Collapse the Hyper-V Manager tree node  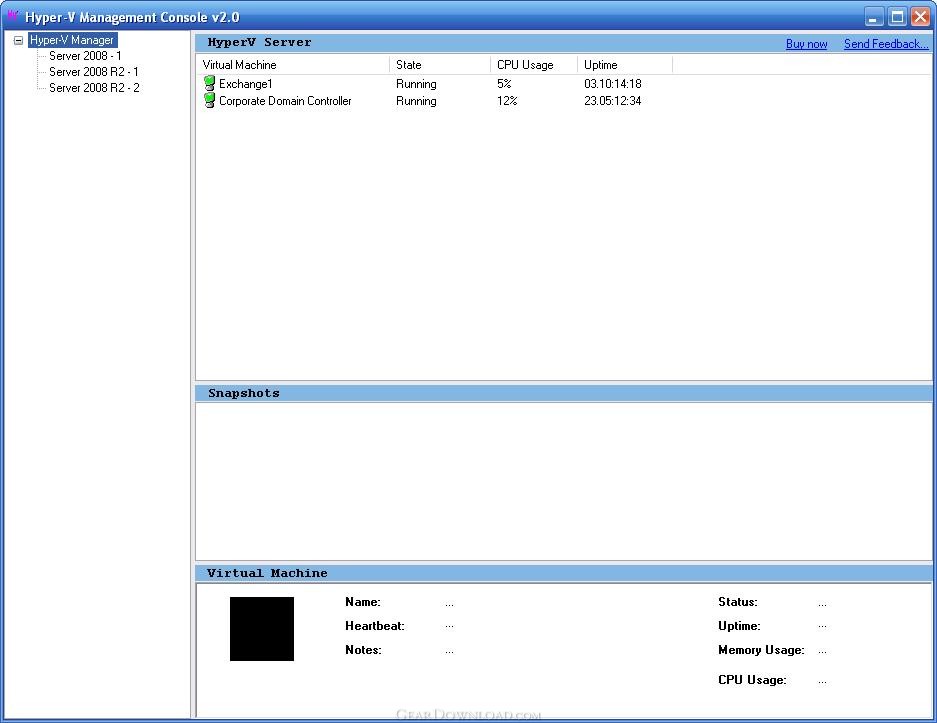pyautogui.click(x=19, y=41)
